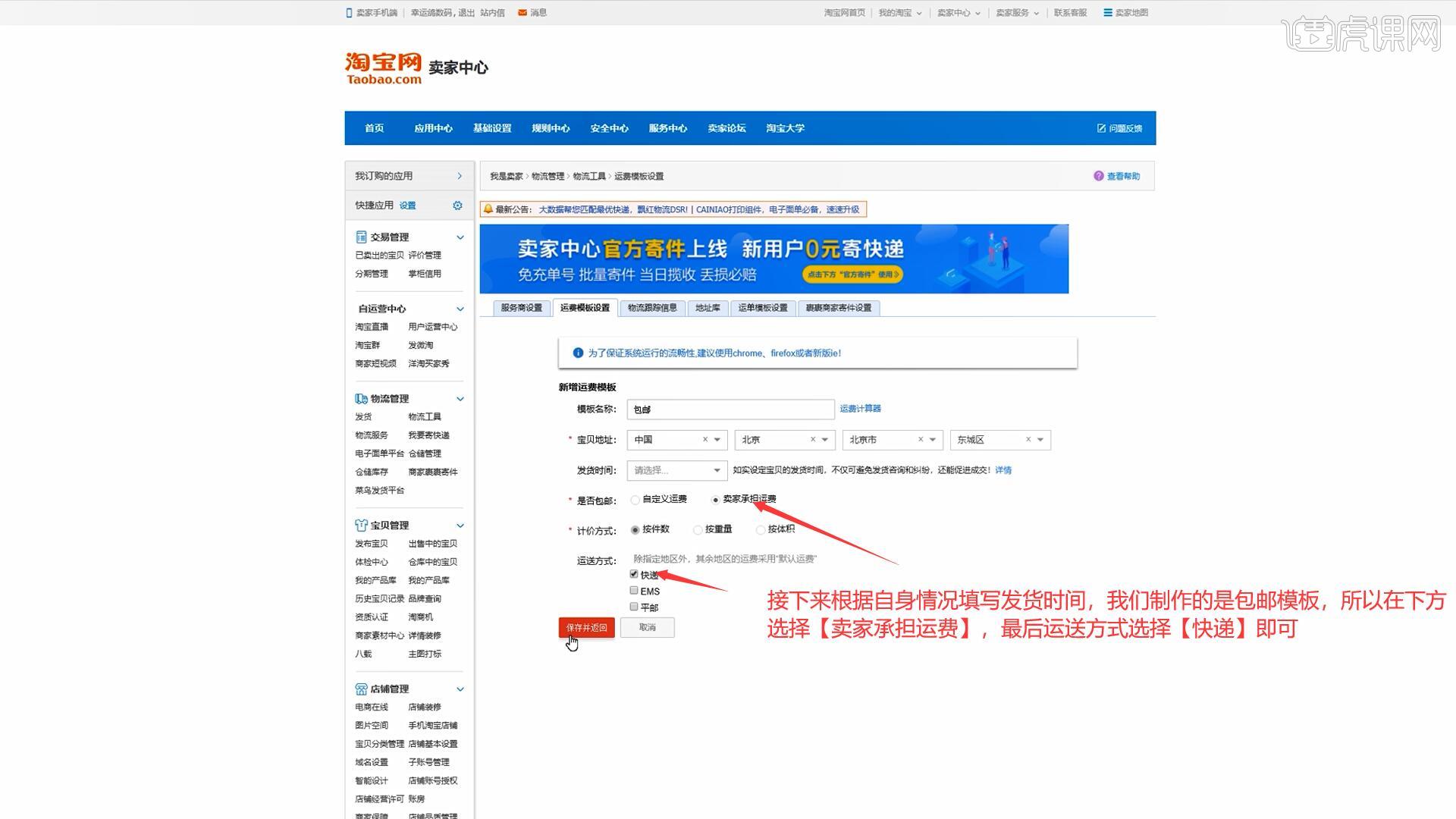This screenshot has height=819, width=1456.
Task: Clear the 东城区 district selection
Action: coord(1028,440)
